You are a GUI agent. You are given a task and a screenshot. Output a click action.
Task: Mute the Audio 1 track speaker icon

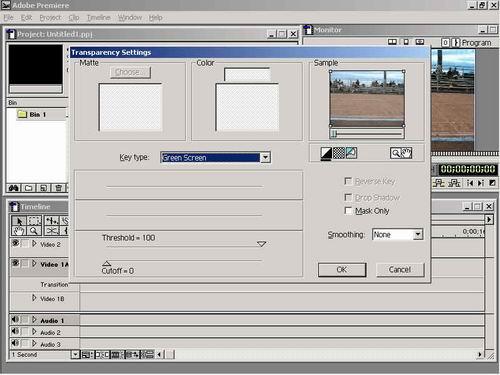[15, 320]
